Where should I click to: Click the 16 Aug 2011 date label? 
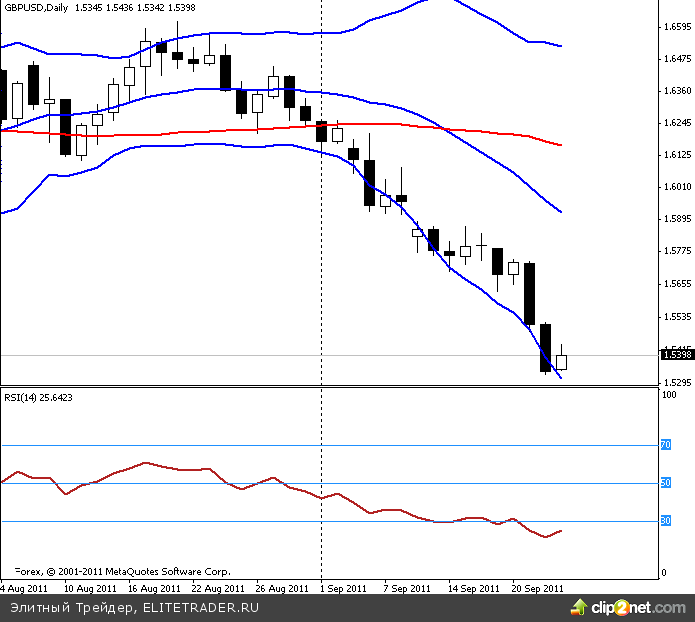click(x=153, y=588)
